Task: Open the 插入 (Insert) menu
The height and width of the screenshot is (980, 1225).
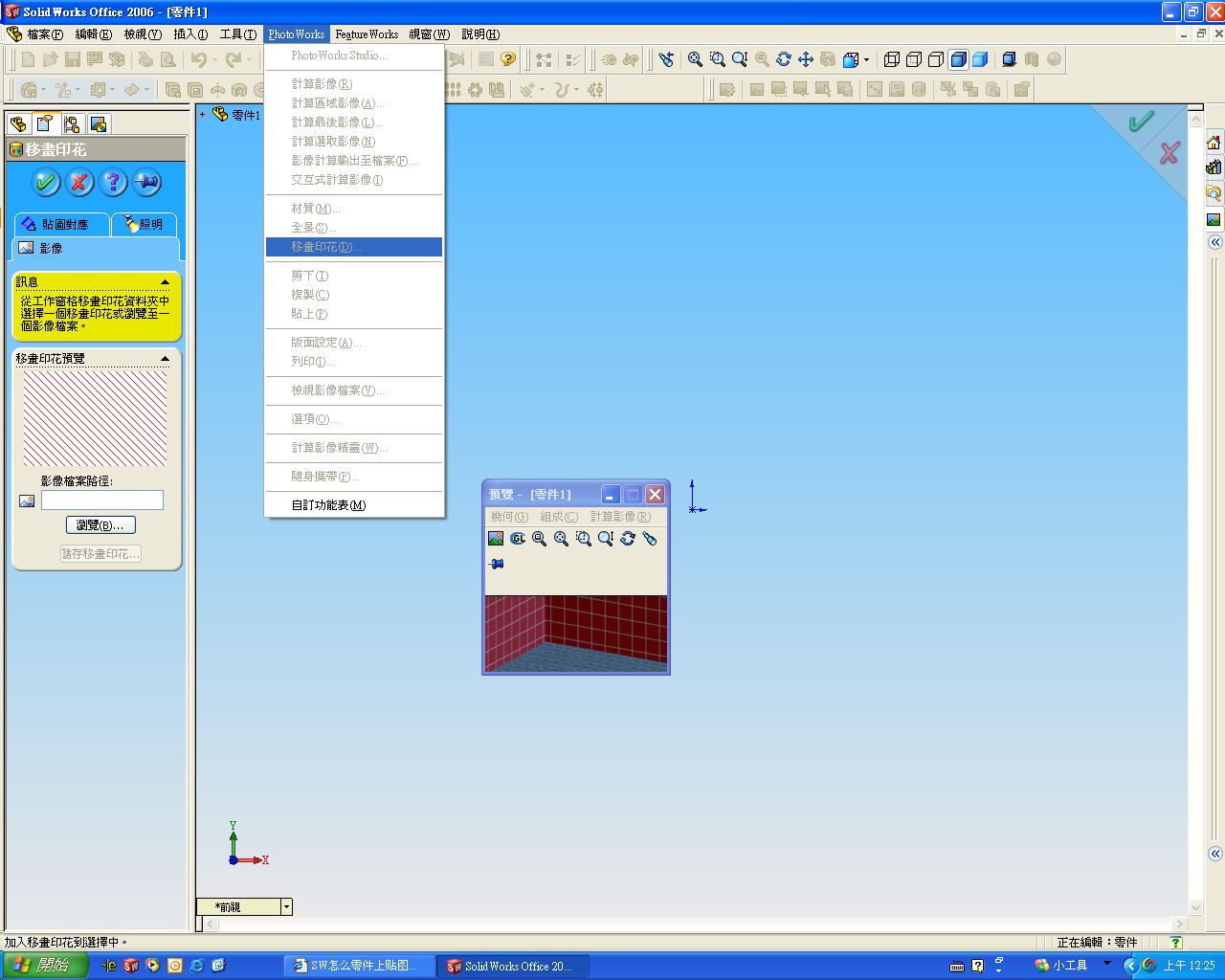Action: pyautogui.click(x=190, y=34)
